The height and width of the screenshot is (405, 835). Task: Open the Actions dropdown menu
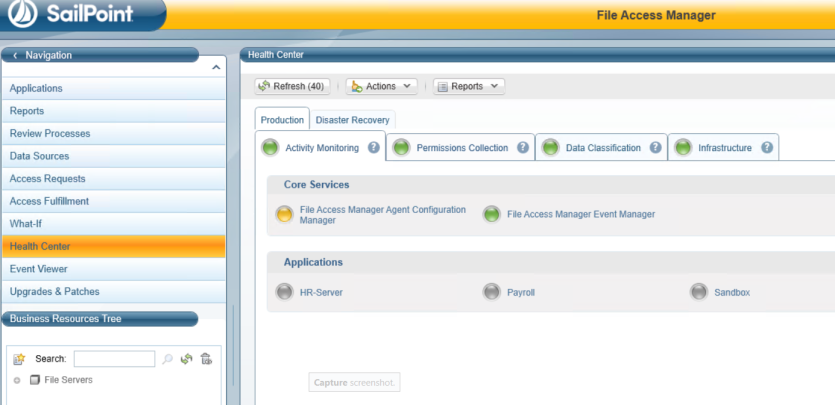coord(381,87)
